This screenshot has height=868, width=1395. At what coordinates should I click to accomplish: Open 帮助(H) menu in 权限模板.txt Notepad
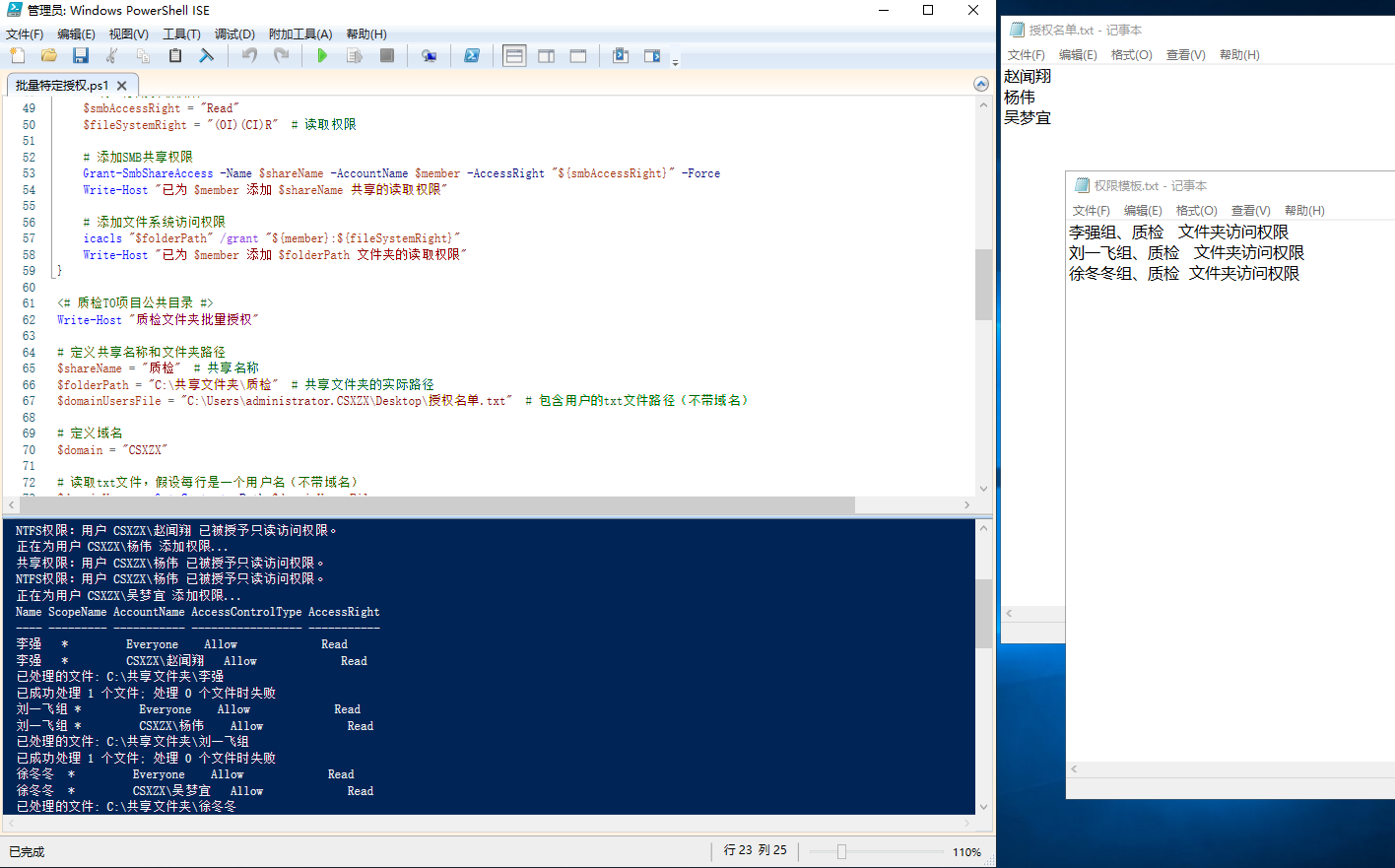1304,210
